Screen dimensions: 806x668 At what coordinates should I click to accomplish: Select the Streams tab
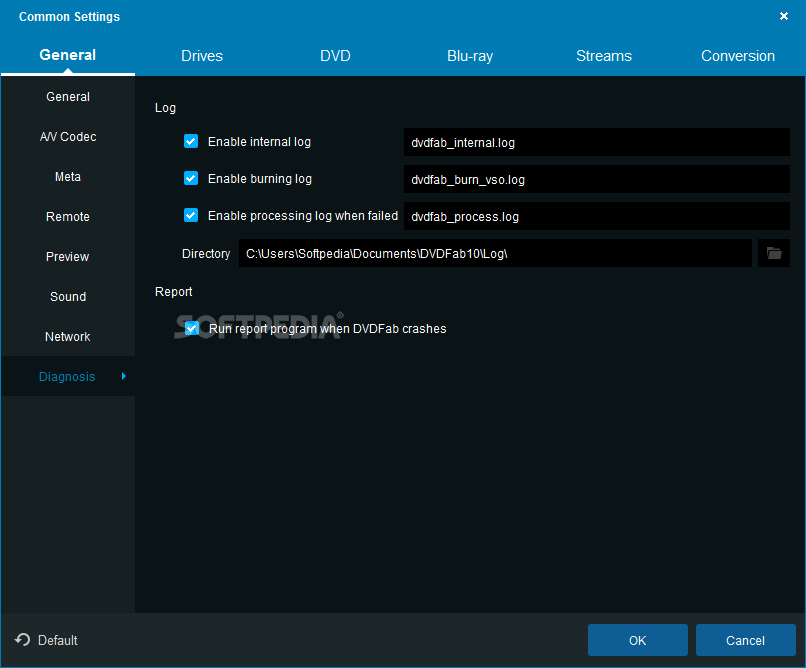point(604,55)
